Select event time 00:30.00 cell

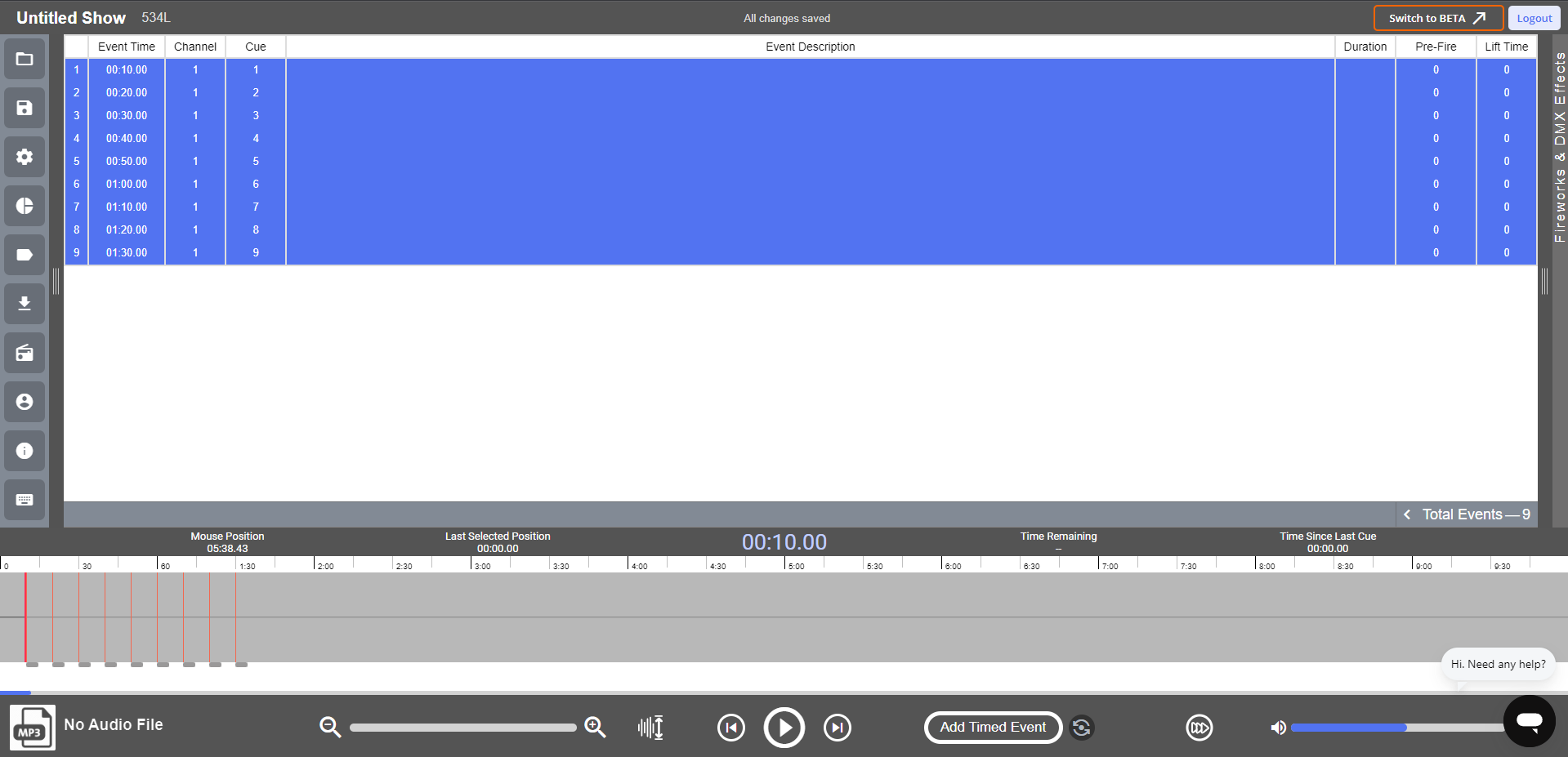(127, 115)
